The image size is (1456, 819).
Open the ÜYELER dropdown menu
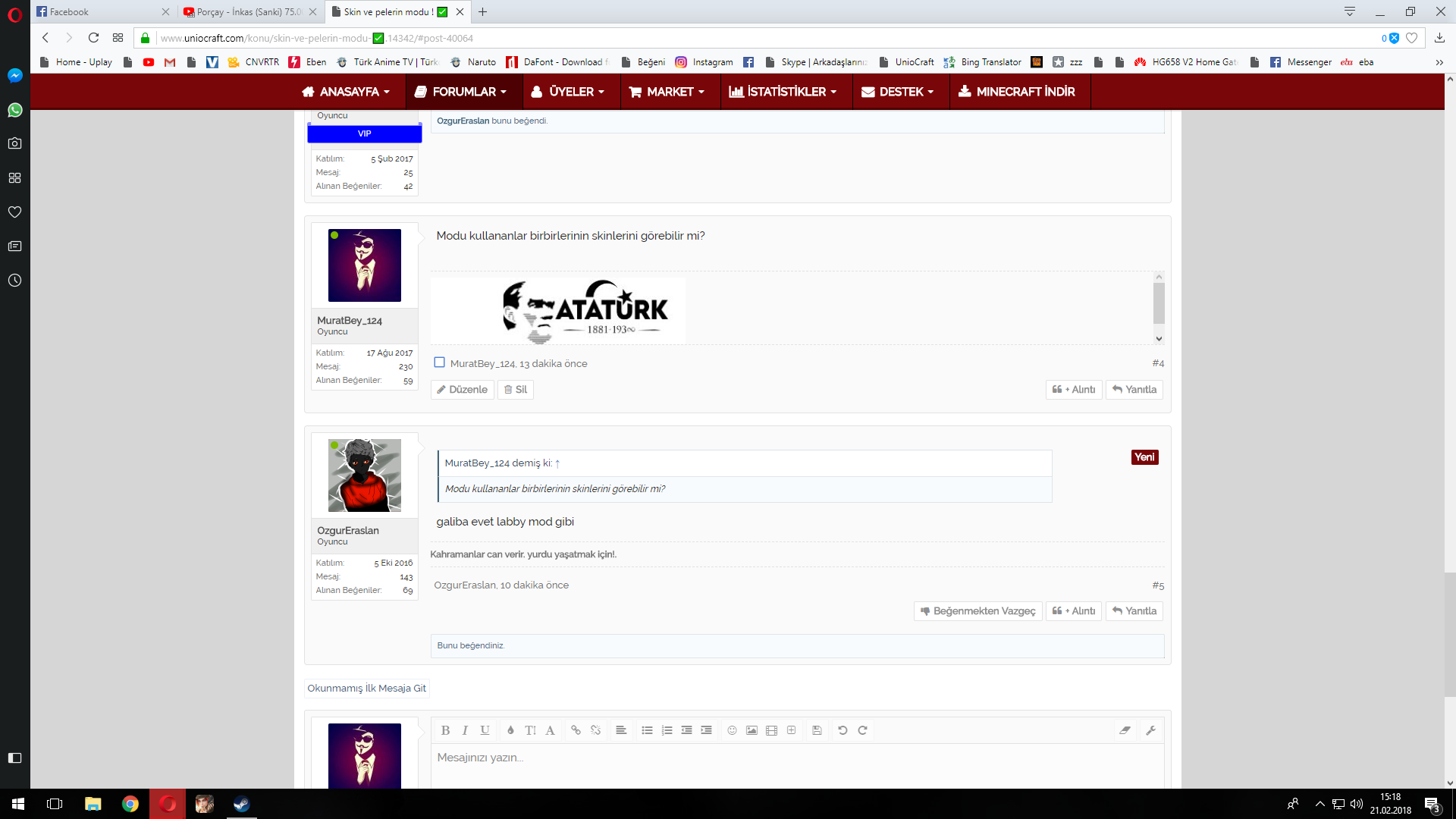(568, 92)
